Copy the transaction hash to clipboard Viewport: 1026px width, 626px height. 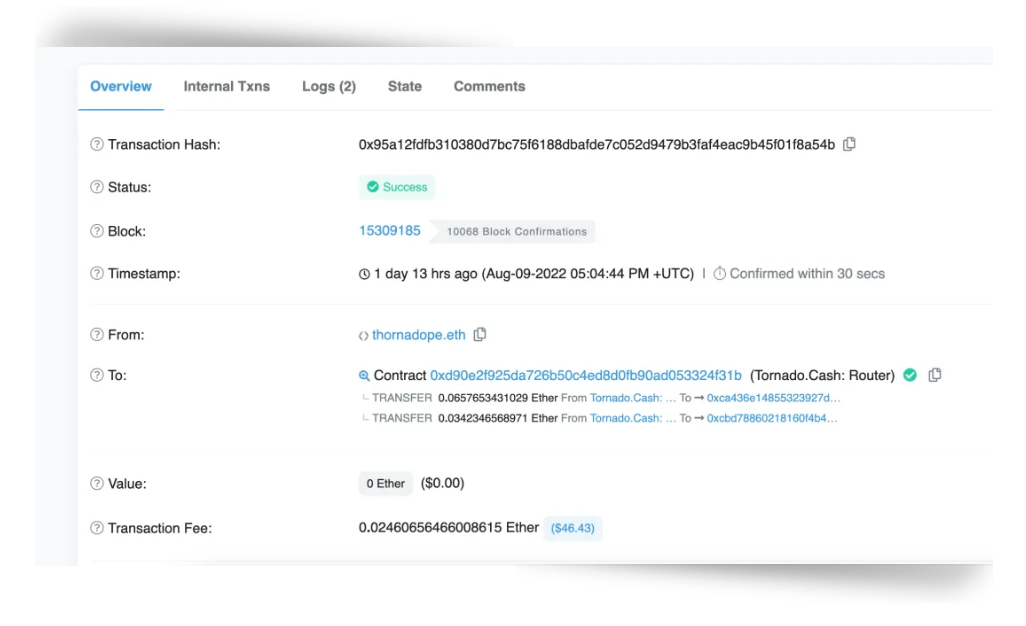849,144
